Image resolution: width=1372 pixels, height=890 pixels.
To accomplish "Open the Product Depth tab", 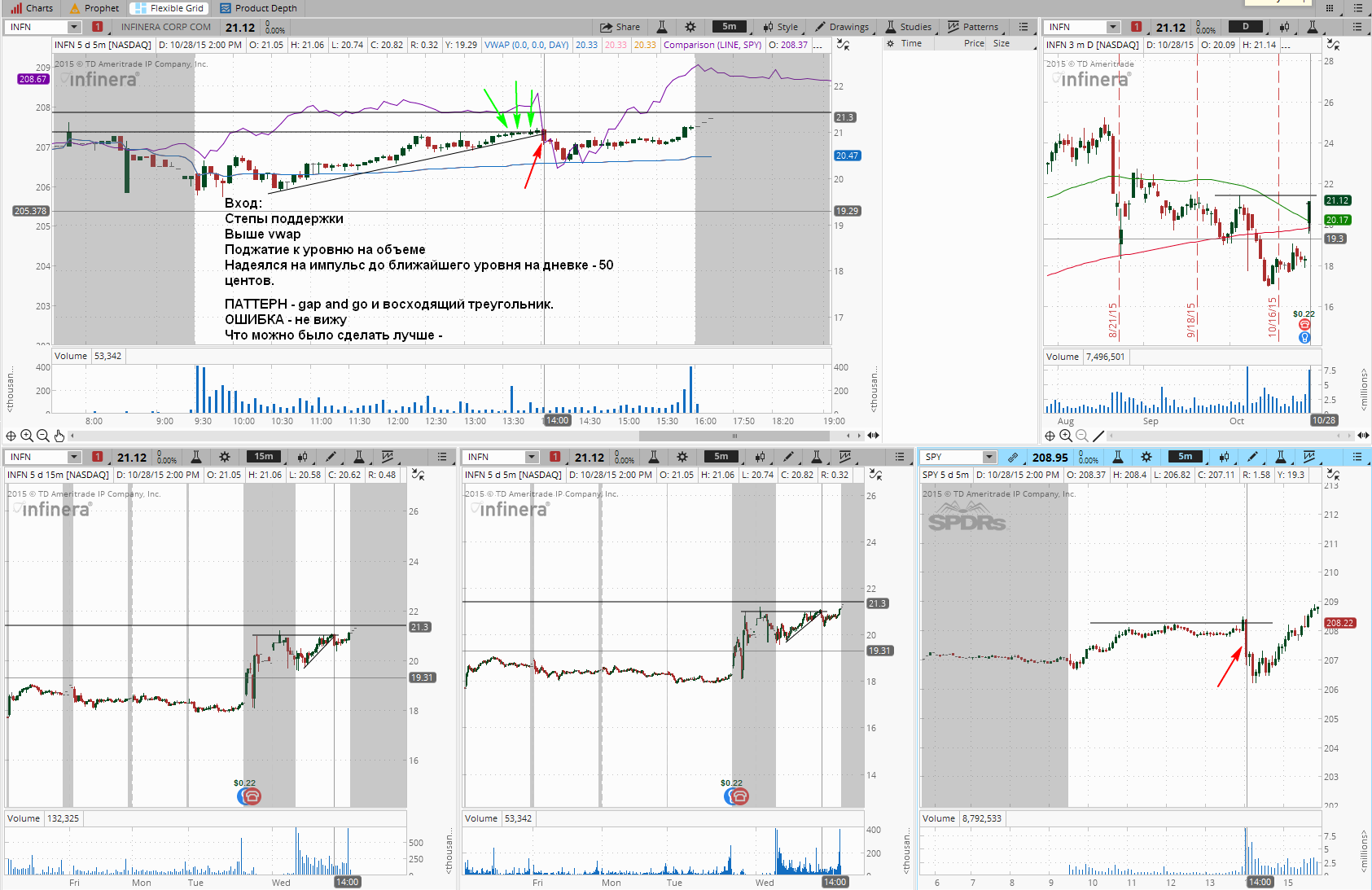I will (x=258, y=8).
